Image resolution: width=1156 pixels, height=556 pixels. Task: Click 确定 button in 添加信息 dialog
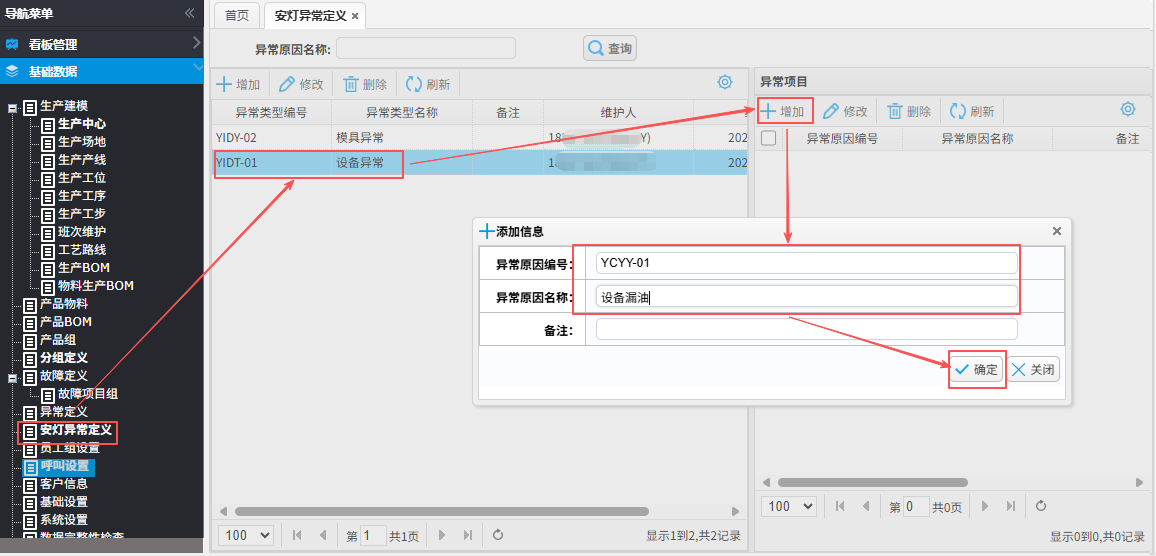coord(976,370)
